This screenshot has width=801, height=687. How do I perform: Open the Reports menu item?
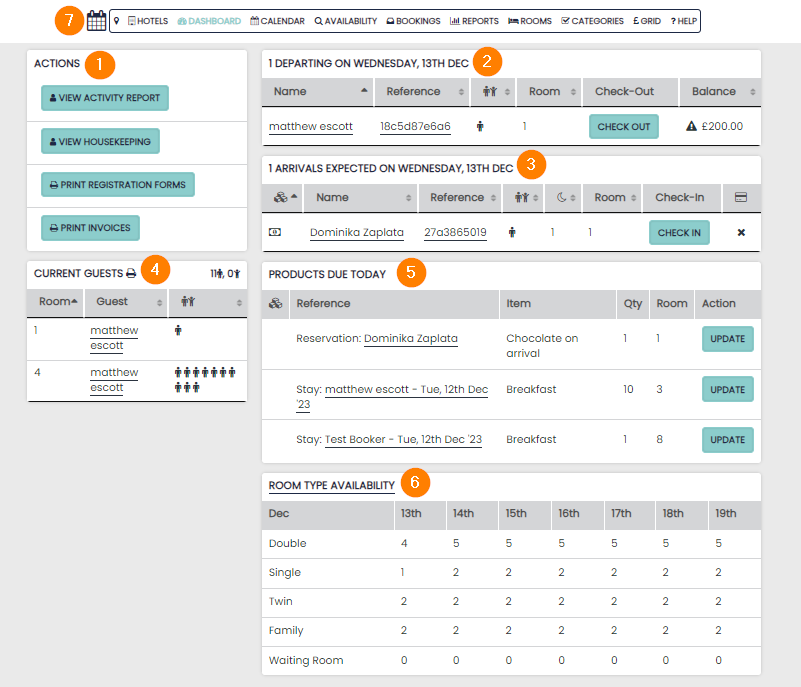(474, 20)
